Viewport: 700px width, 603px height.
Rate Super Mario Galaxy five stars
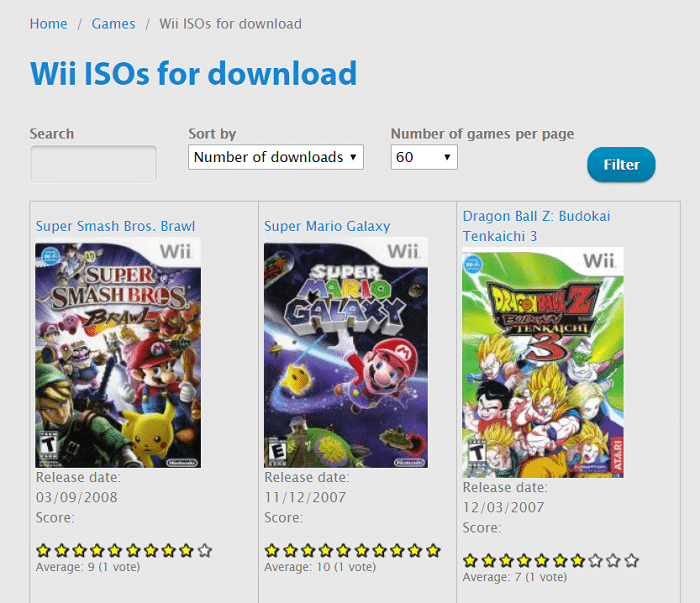click(x=344, y=551)
